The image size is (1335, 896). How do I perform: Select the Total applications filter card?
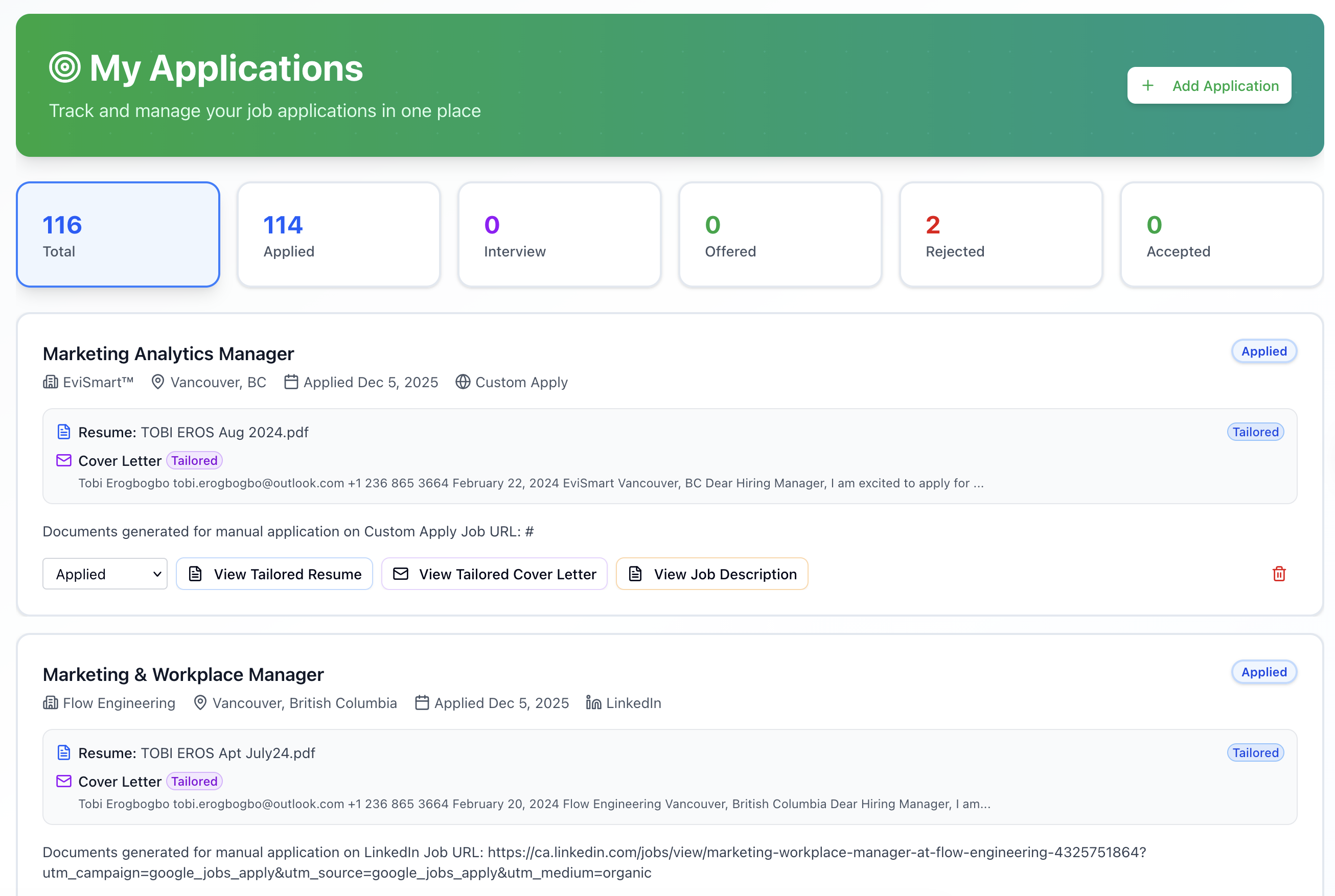tap(117, 234)
